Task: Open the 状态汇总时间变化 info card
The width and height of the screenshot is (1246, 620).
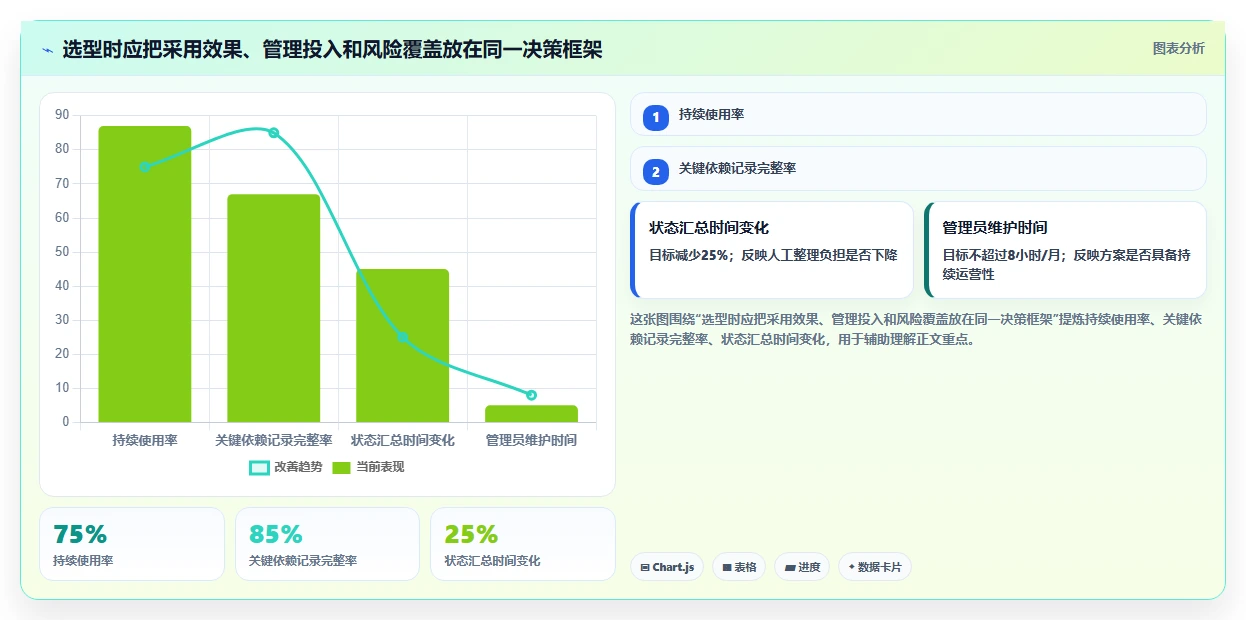Action: [772, 250]
